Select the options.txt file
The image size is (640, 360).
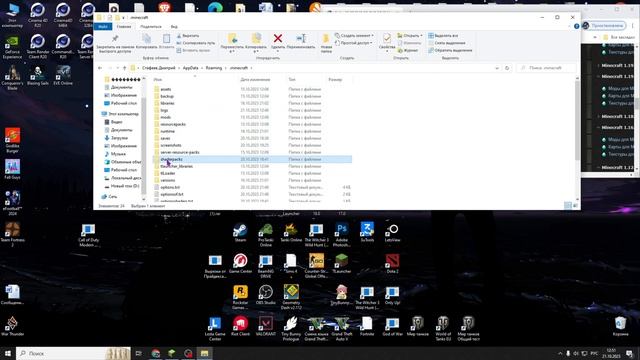(x=170, y=187)
